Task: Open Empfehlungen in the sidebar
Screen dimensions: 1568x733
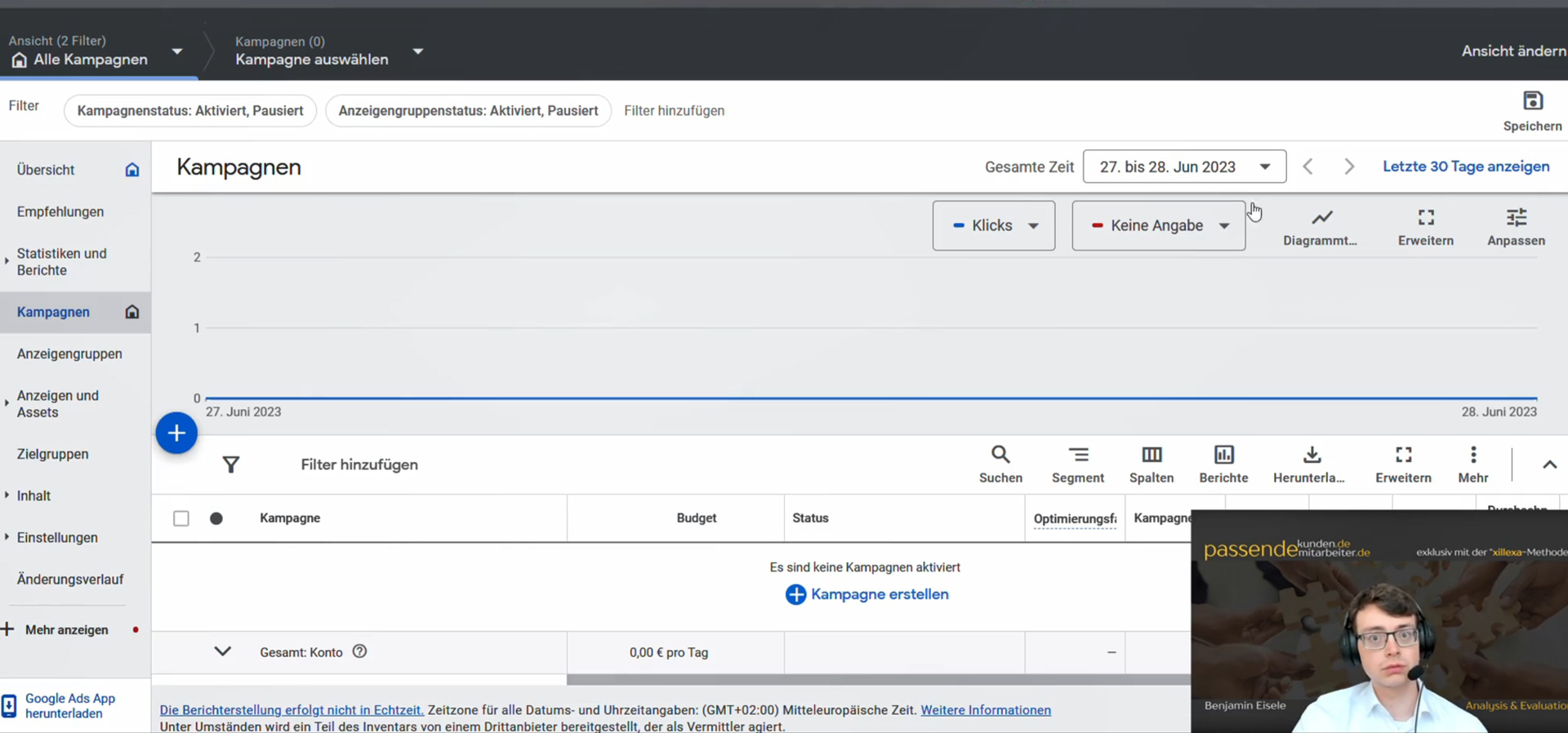Action: click(60, 211)
